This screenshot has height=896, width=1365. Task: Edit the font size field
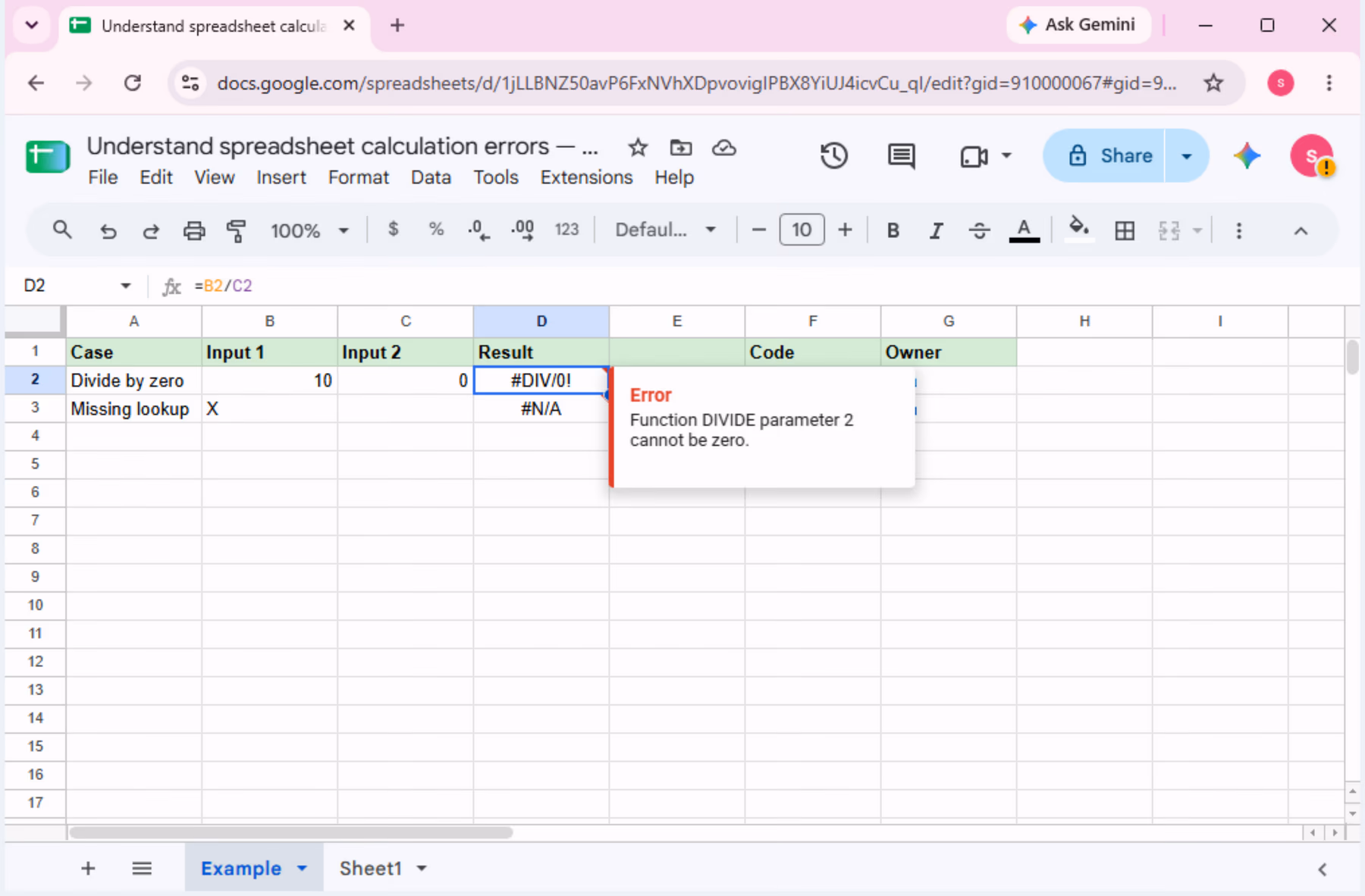[x=802, y=230]
